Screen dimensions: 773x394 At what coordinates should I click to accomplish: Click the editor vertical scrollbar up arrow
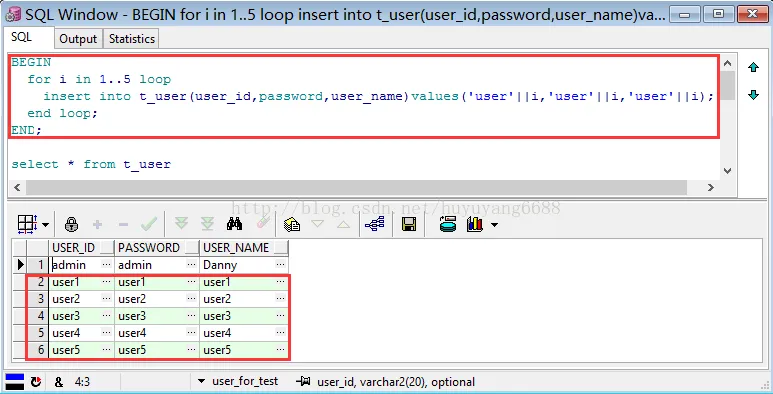(727, 63)
